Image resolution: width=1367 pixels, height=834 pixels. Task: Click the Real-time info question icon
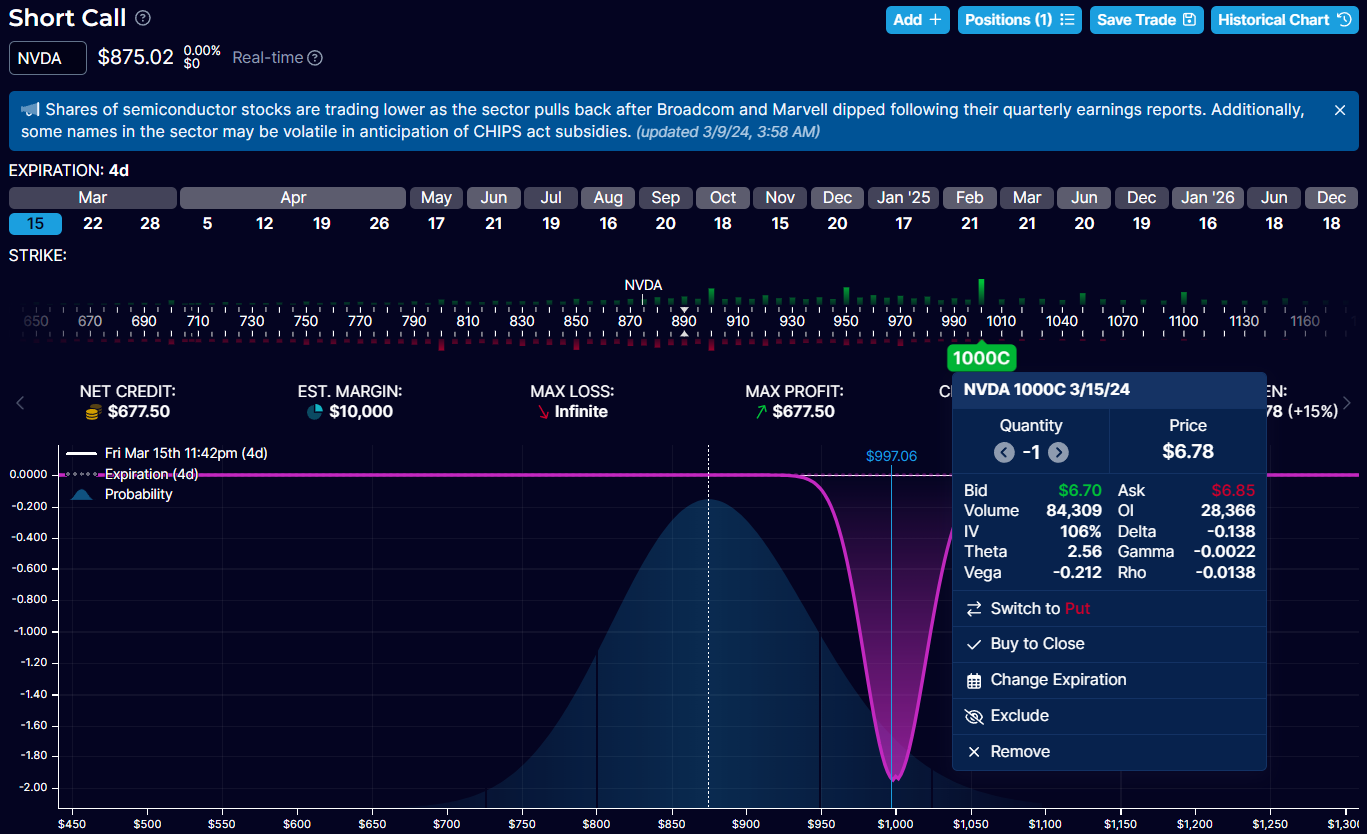315,58
